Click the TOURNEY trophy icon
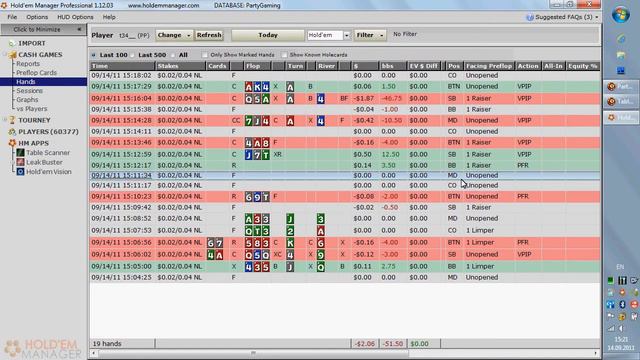The height and width of the screenshot is (360, 640). coord(12,120)
